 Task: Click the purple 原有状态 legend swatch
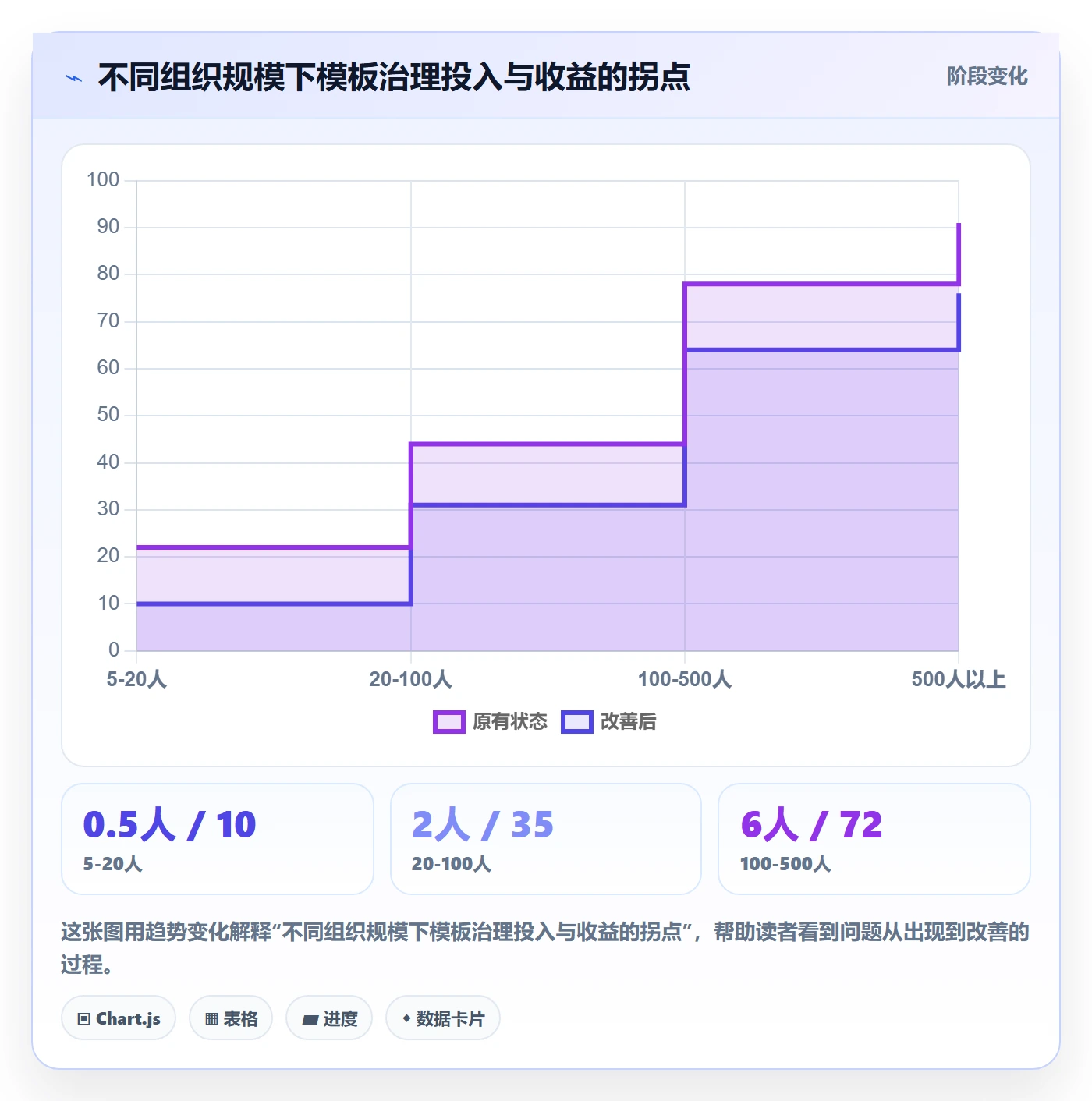coord(449,722)
